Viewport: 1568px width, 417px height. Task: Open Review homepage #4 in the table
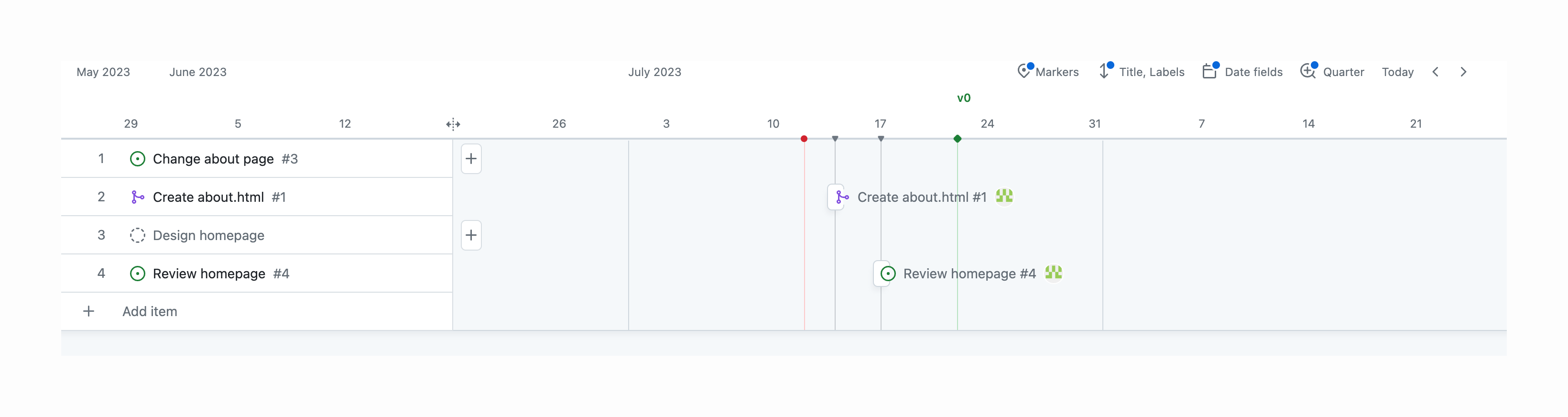tap(209, 274)
